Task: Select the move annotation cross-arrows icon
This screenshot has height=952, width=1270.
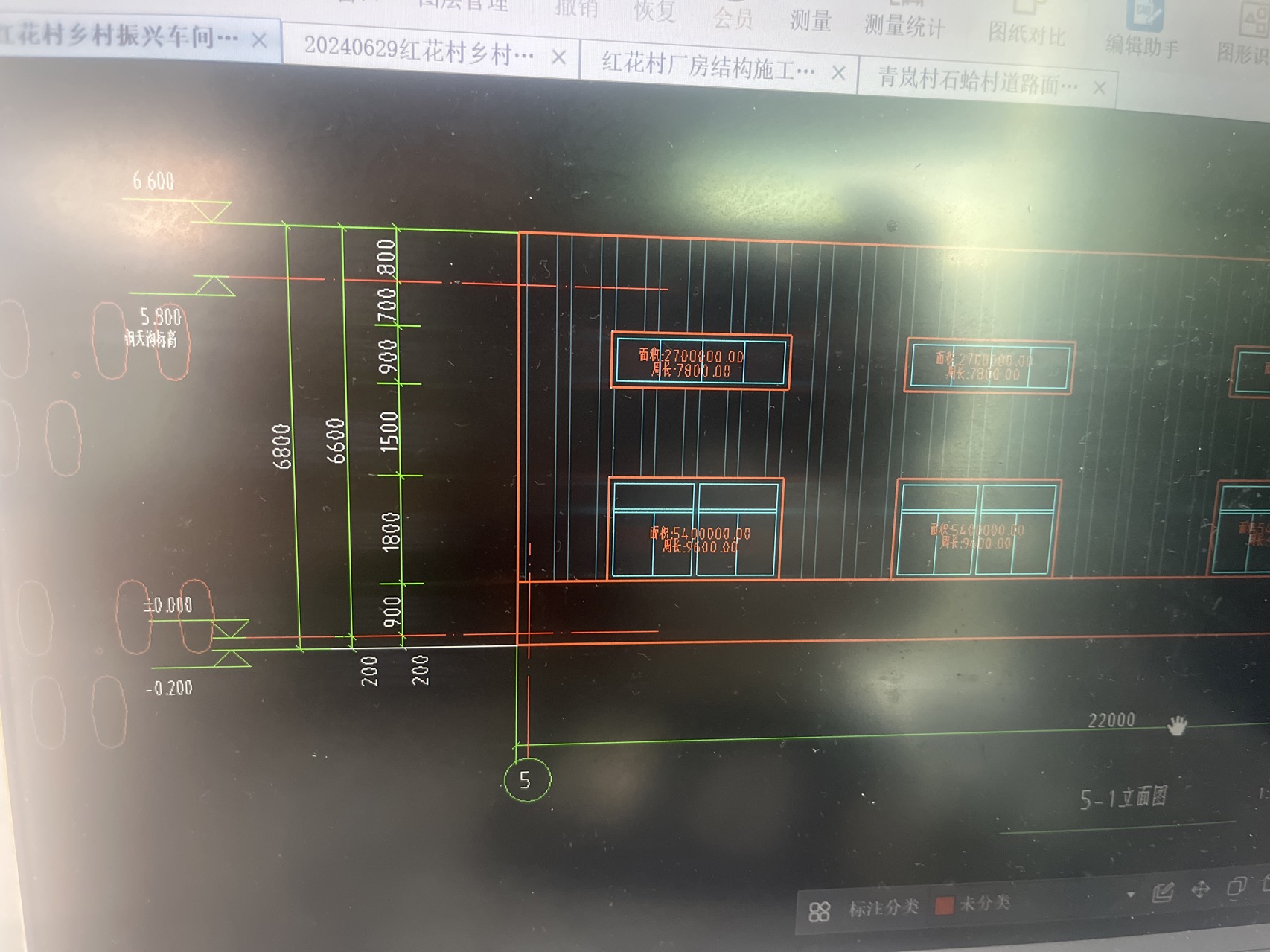Action: pyautogui.click(x=1201, y=889)
